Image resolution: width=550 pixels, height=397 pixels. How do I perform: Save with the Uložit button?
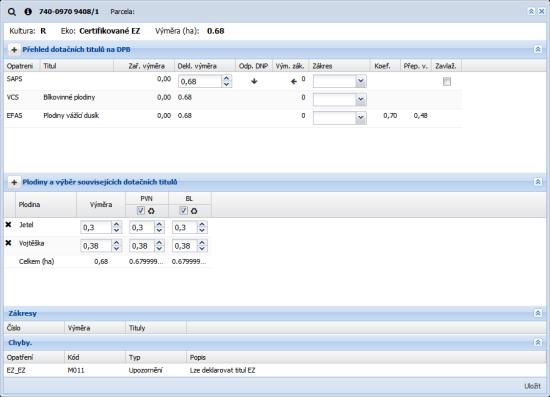[532, 386]
